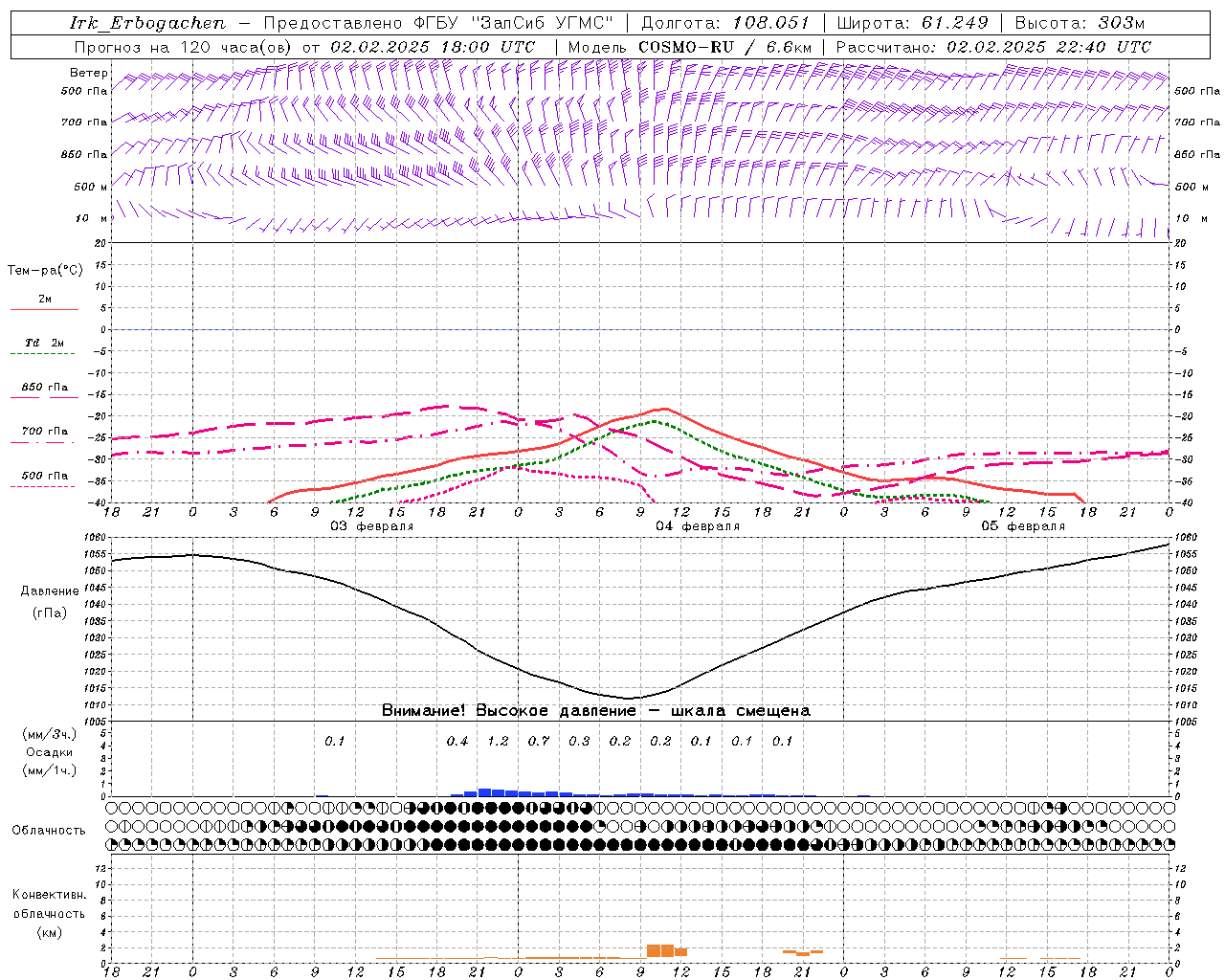
Task: Click the '(гПа)' pressure unit label
Action: [50, 613]
